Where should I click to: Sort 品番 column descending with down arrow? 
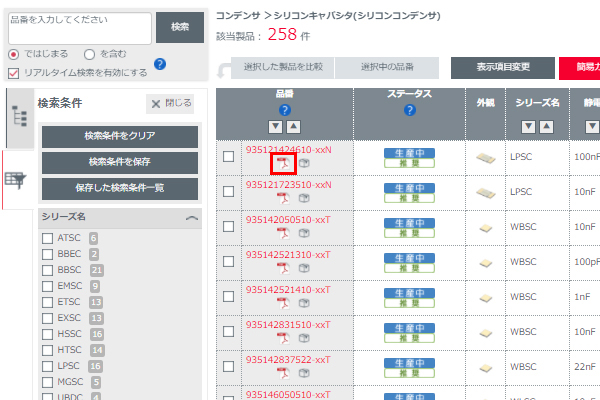click(277, 126)
